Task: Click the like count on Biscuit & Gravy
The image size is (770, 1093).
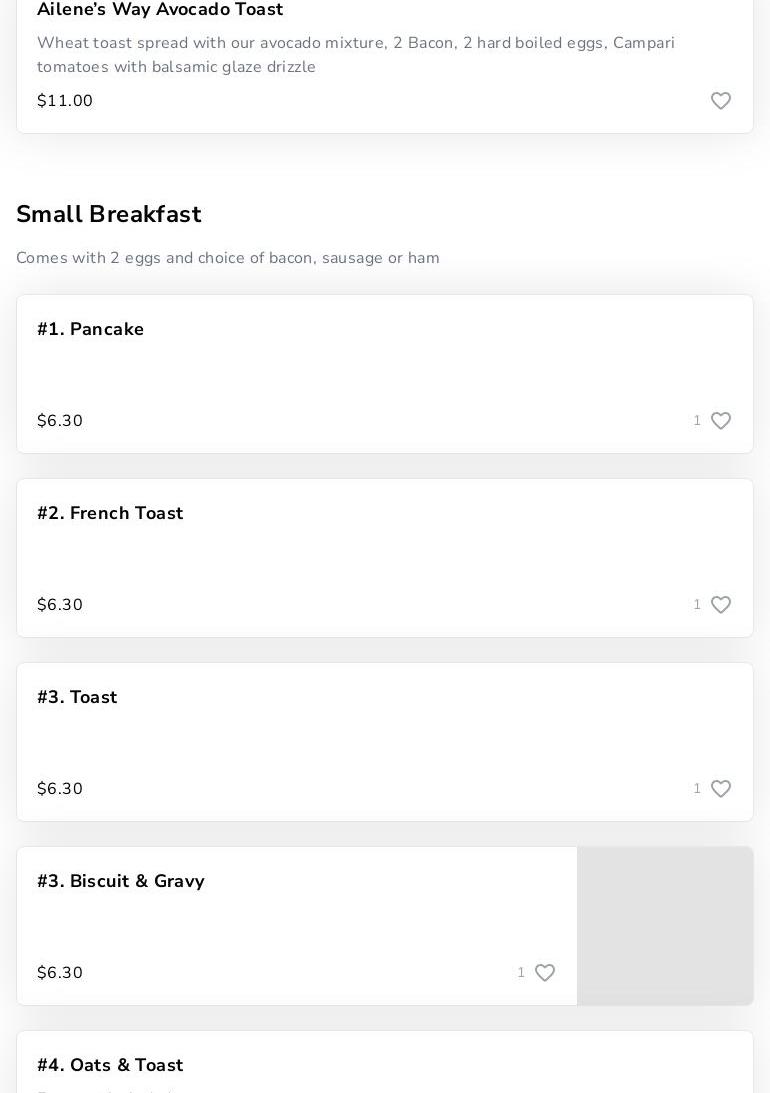Action: 521,973
